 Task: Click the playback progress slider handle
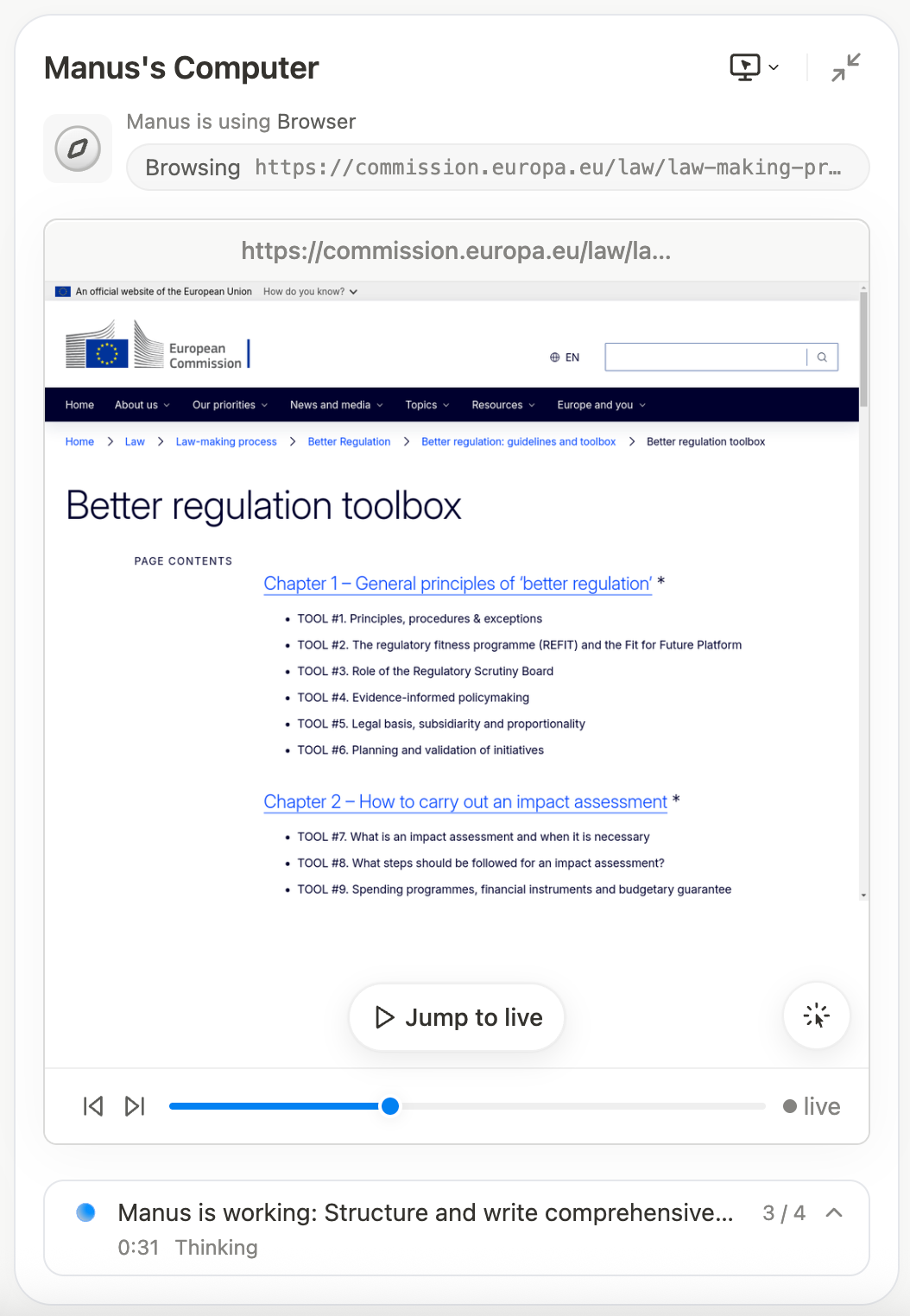point(390,1106)
